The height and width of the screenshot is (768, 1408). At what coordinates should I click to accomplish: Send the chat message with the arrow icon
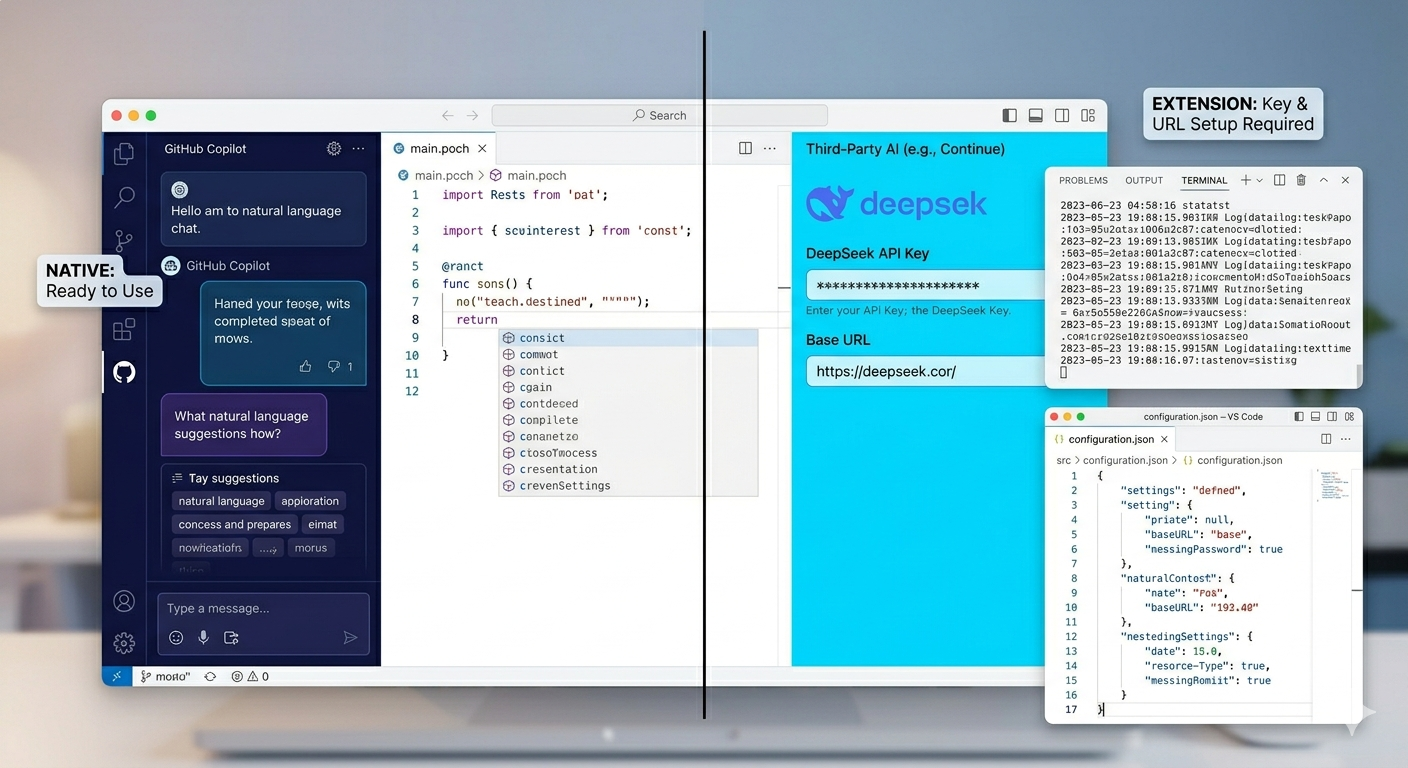(x=350, y=637)
